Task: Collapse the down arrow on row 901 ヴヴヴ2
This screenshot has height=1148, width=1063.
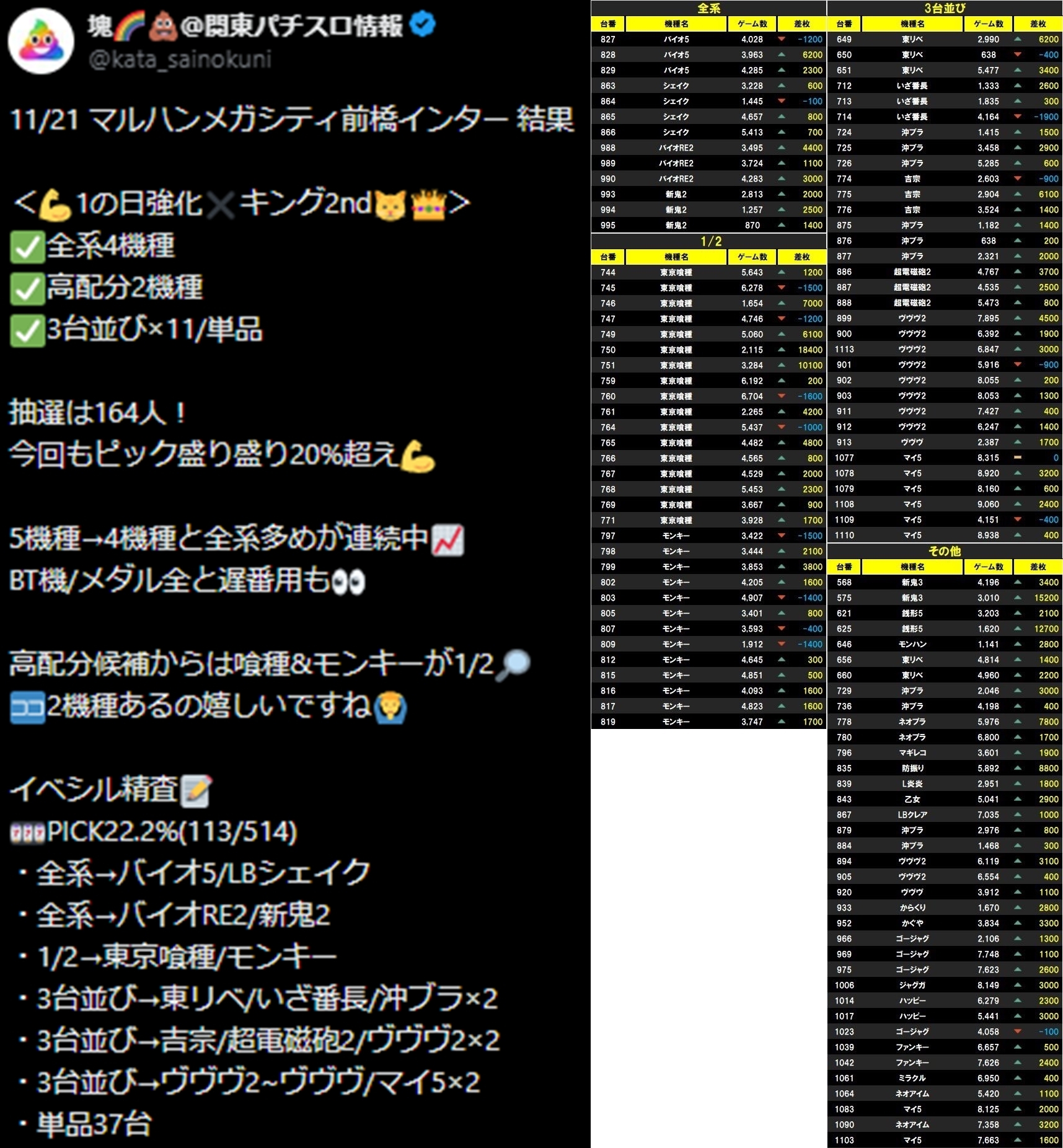Action: 1018,364
